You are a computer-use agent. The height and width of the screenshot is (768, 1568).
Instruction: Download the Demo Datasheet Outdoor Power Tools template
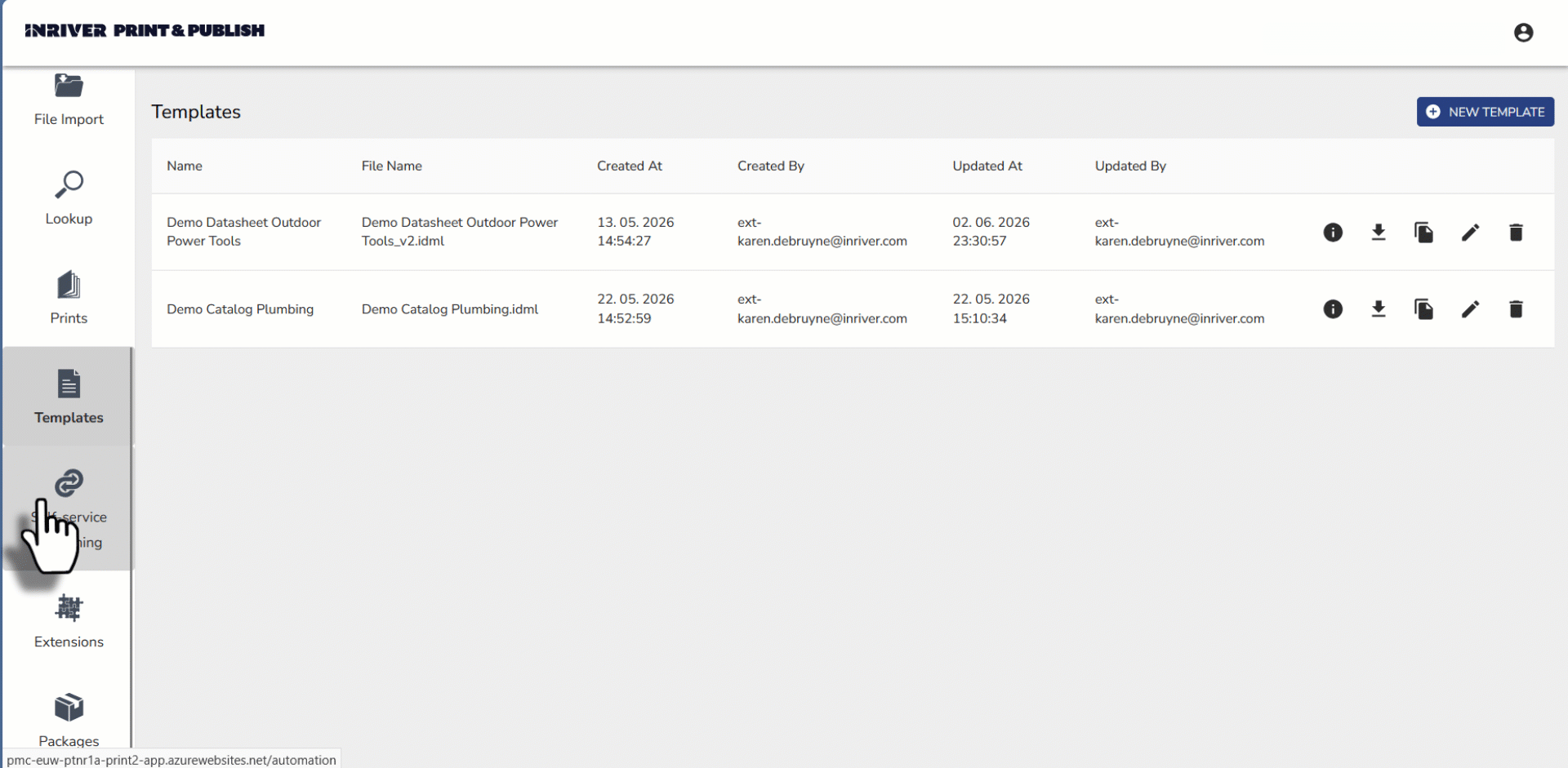click(x=1379, y=233)
